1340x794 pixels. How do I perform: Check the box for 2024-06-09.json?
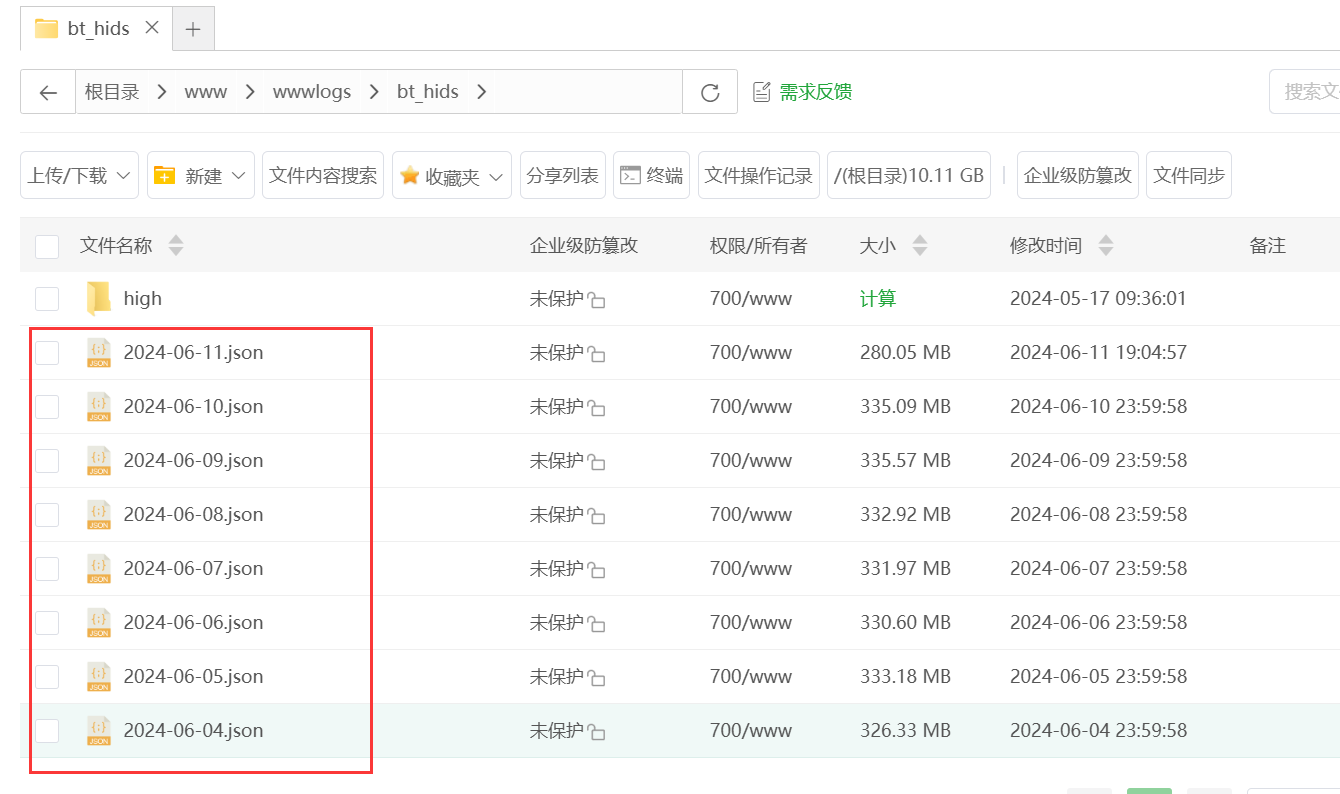(47, 460)
